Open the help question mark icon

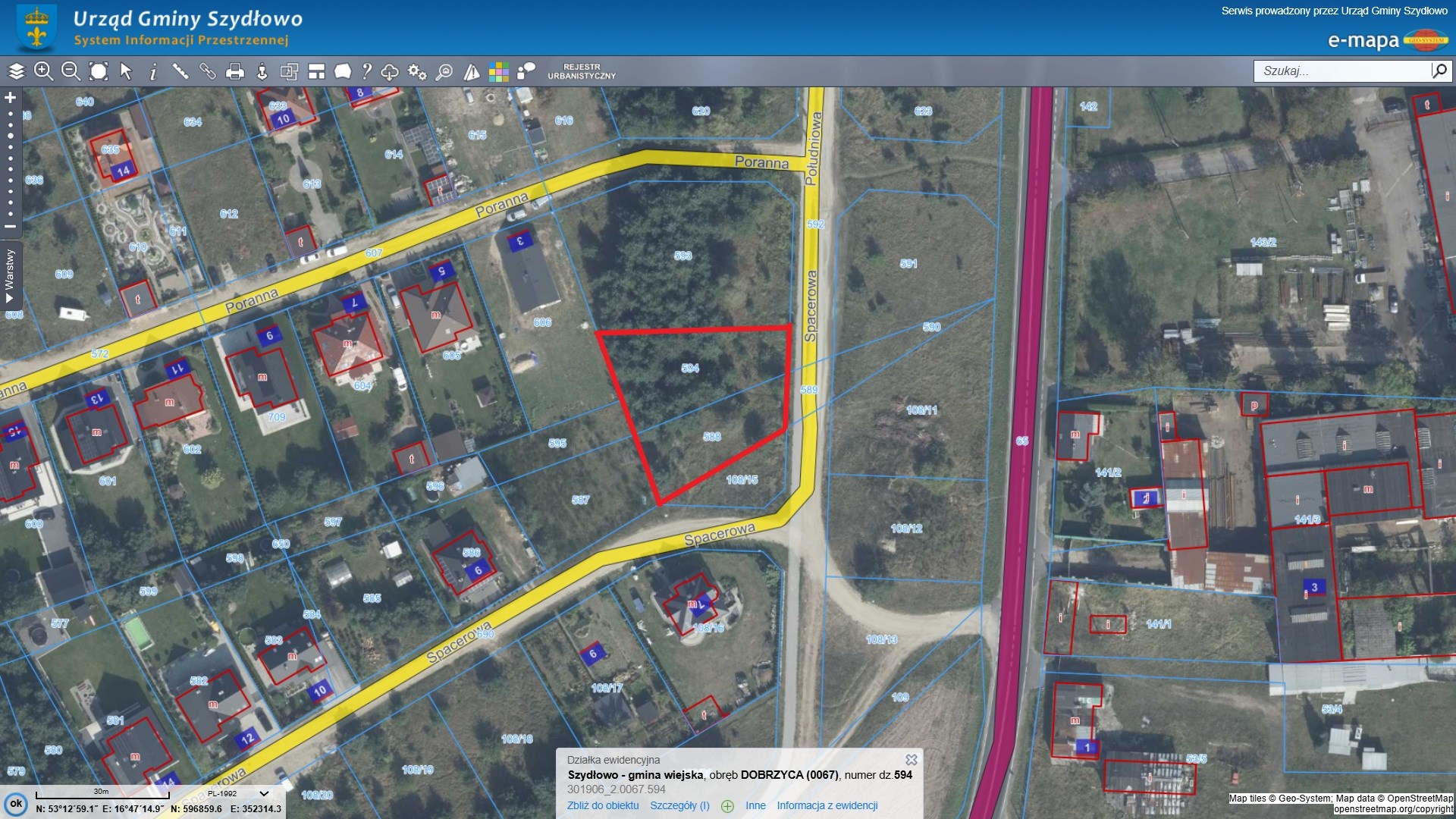(367, 71)
